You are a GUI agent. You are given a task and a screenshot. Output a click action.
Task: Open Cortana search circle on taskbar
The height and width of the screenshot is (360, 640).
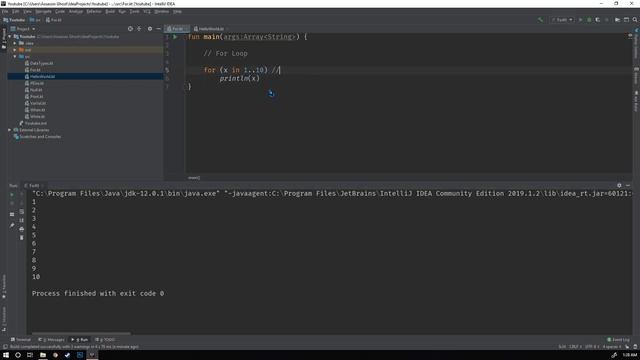[x=18, y=355]
